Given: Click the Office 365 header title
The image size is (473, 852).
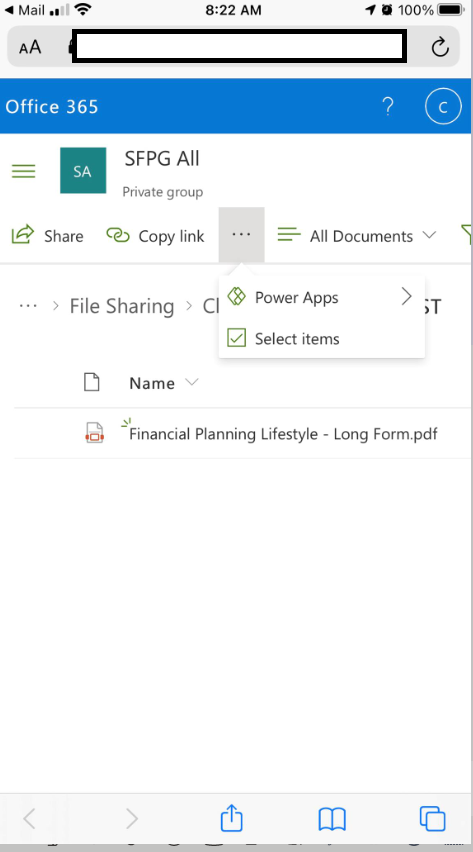Looking at the screenshot, I should pos(52,106).
